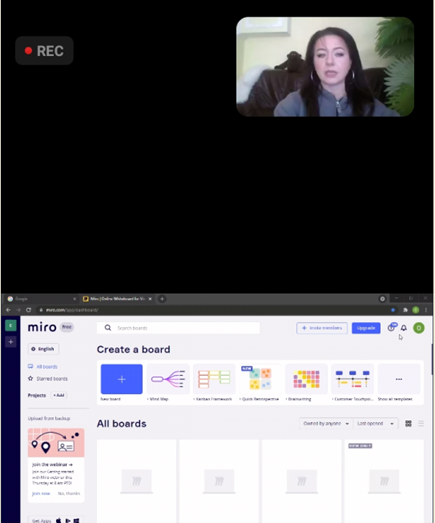Screen dimensions: 435x523
Task: Expand the Last opened sort dropdown
Action: click(x=375, y=423)
